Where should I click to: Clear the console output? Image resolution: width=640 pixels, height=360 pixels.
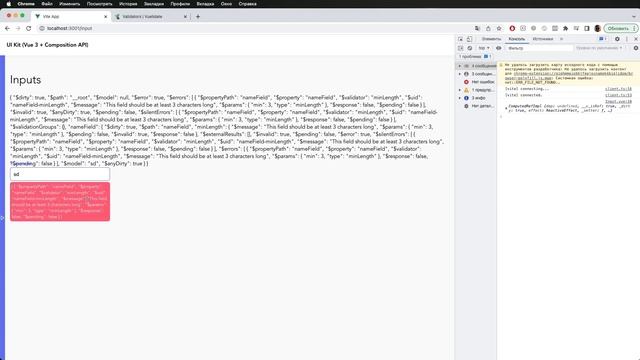[x=470, y=48]
